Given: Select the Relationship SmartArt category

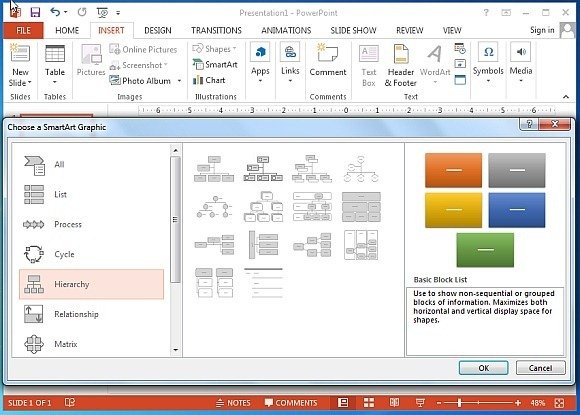Looking at the screenshot, I should (91, 314).
